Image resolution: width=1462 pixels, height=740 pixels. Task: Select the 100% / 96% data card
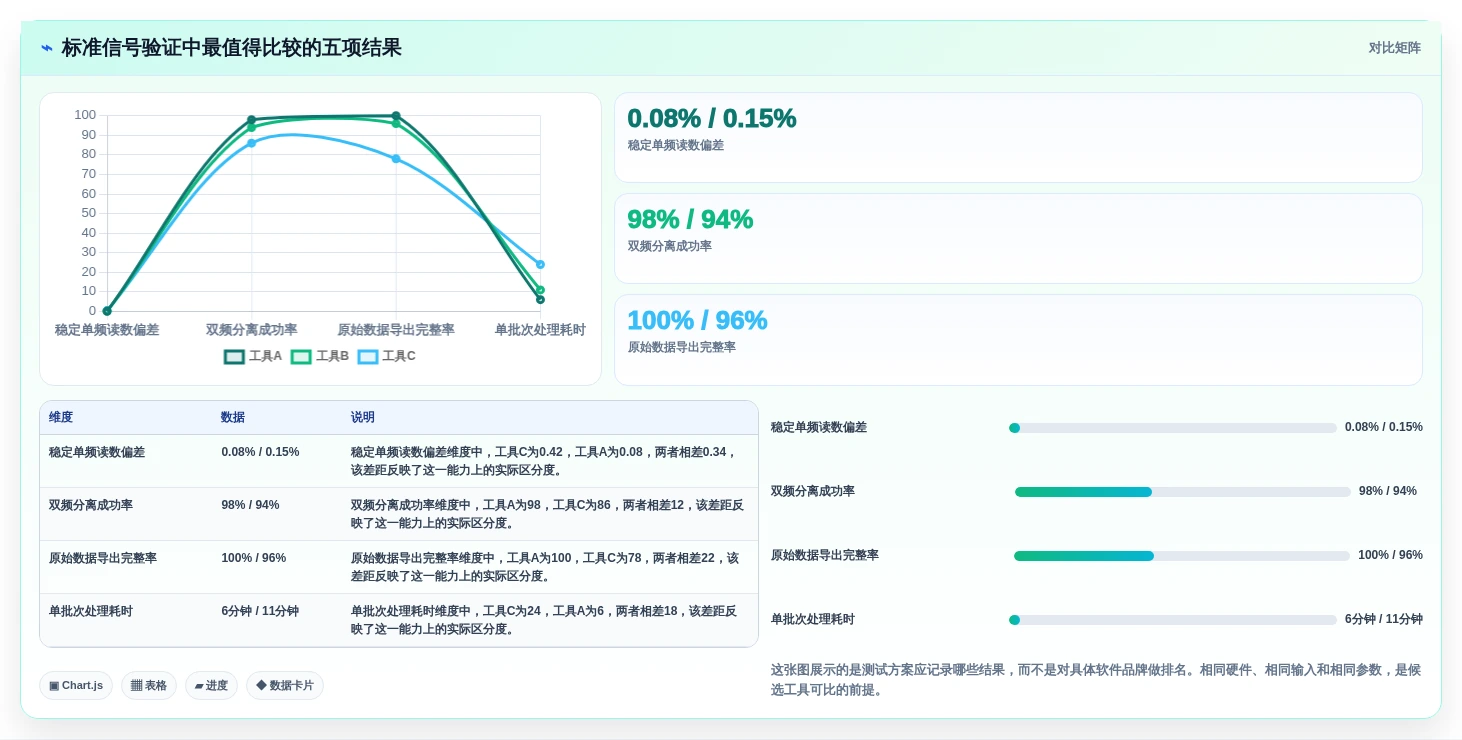1018,339
